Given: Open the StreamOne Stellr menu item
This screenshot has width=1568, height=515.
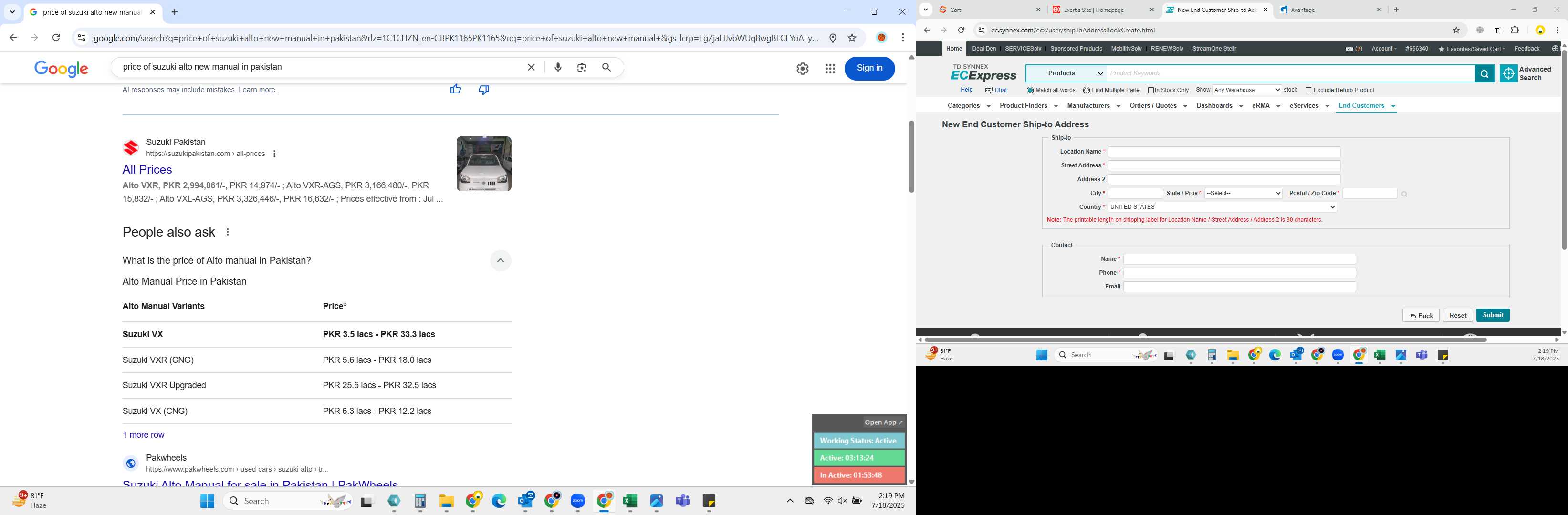Looking at the screenshot, I should point(1214,49).
